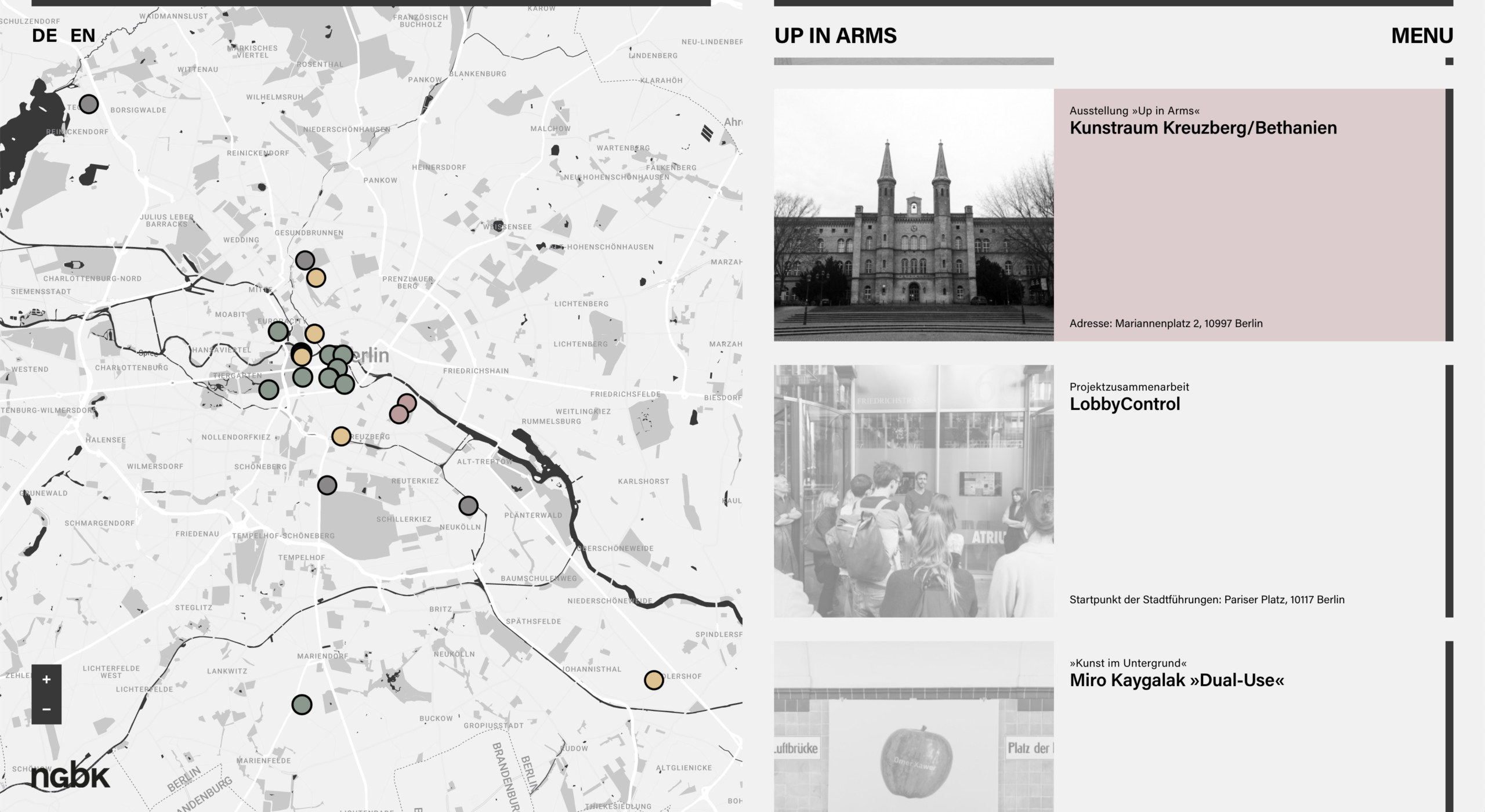The width and height of the screenshot is (1485, 812).
Task: Select the gray marker north of Tempelhof field
Action: 327,485
